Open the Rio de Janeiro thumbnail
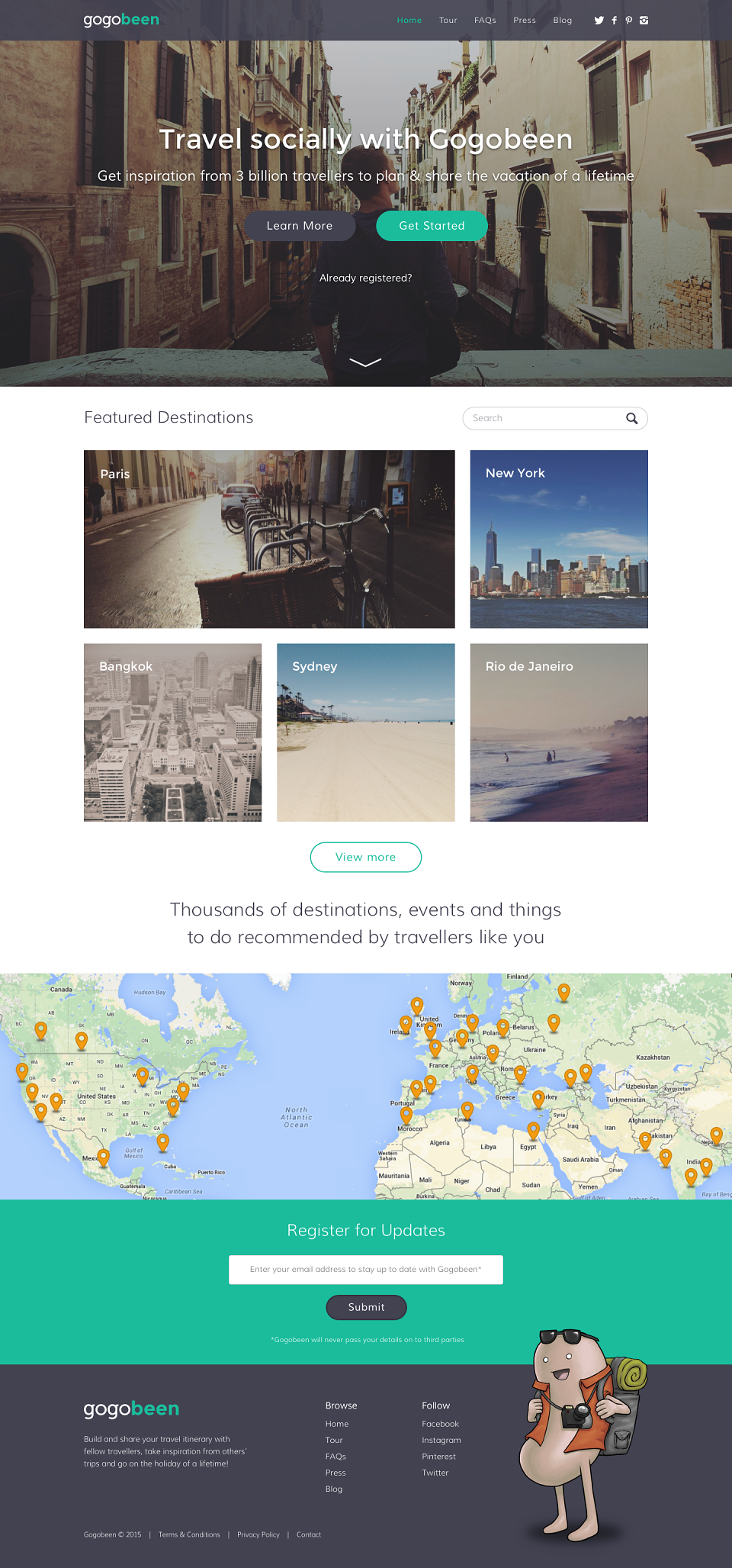This screenshot has width=732, height=1568. (559, 732)
